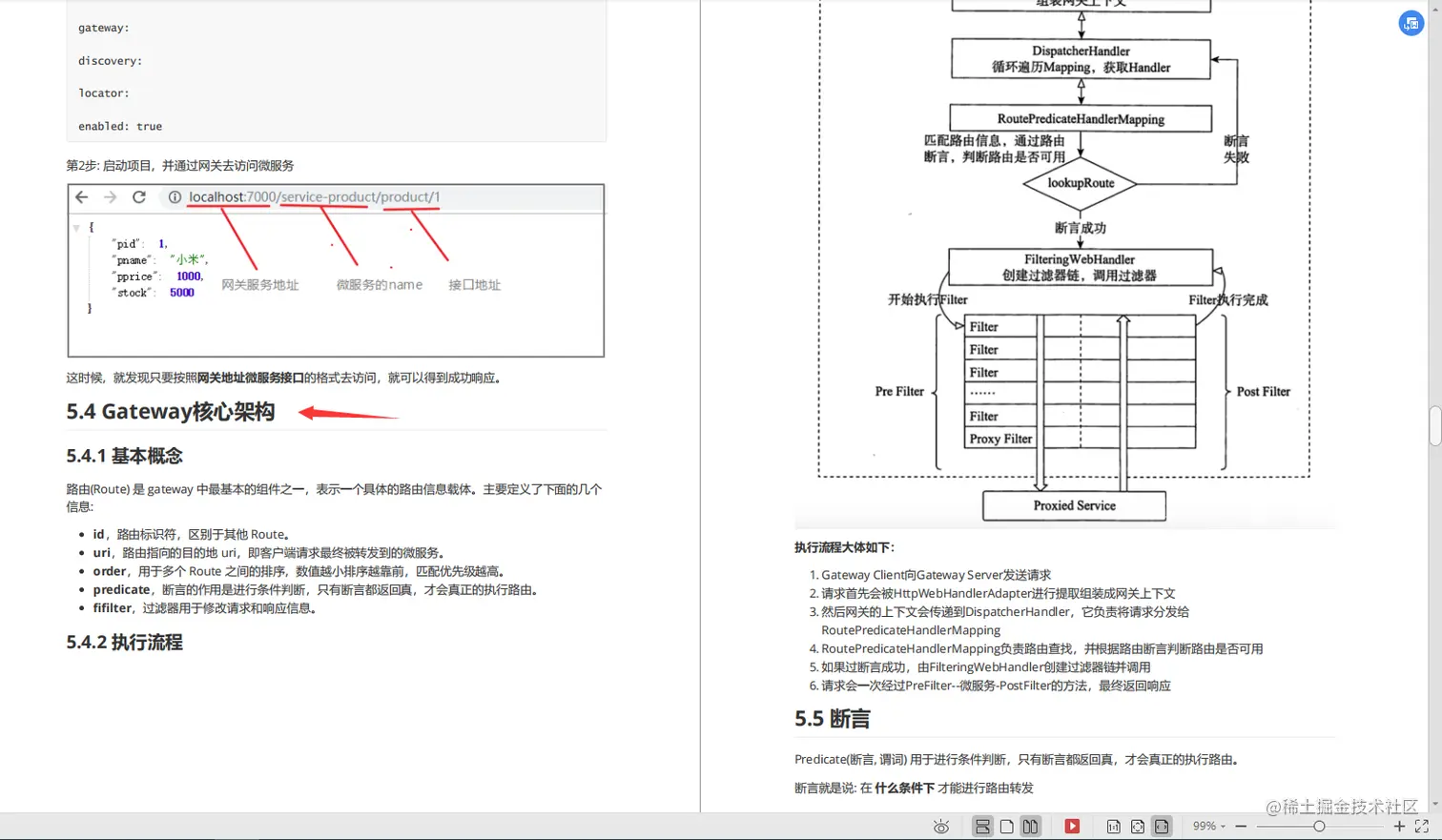
Task: Click the heading 5.4.1 基本概念
Action: [125, 456]
